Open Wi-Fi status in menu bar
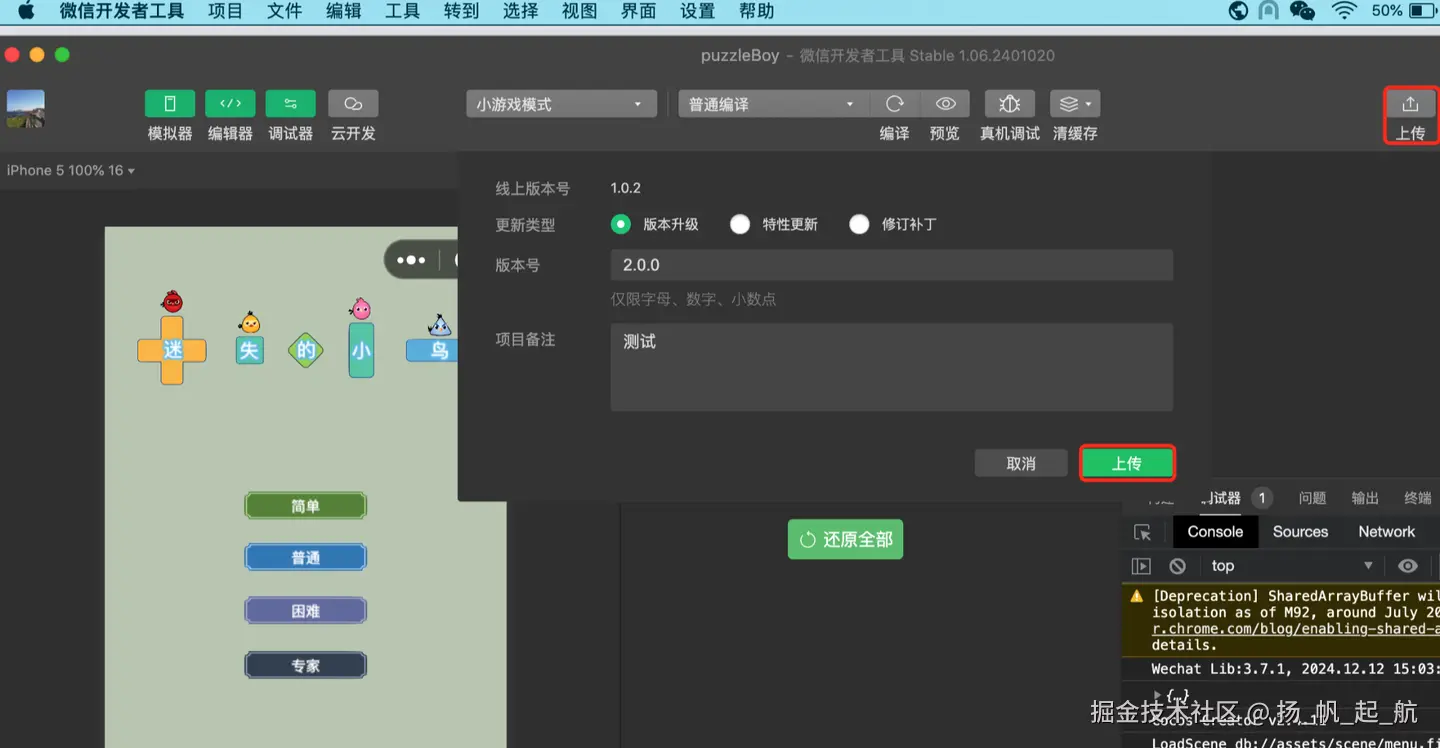The height and width of the screenshot is (748, 1440). coord(1344,12)
